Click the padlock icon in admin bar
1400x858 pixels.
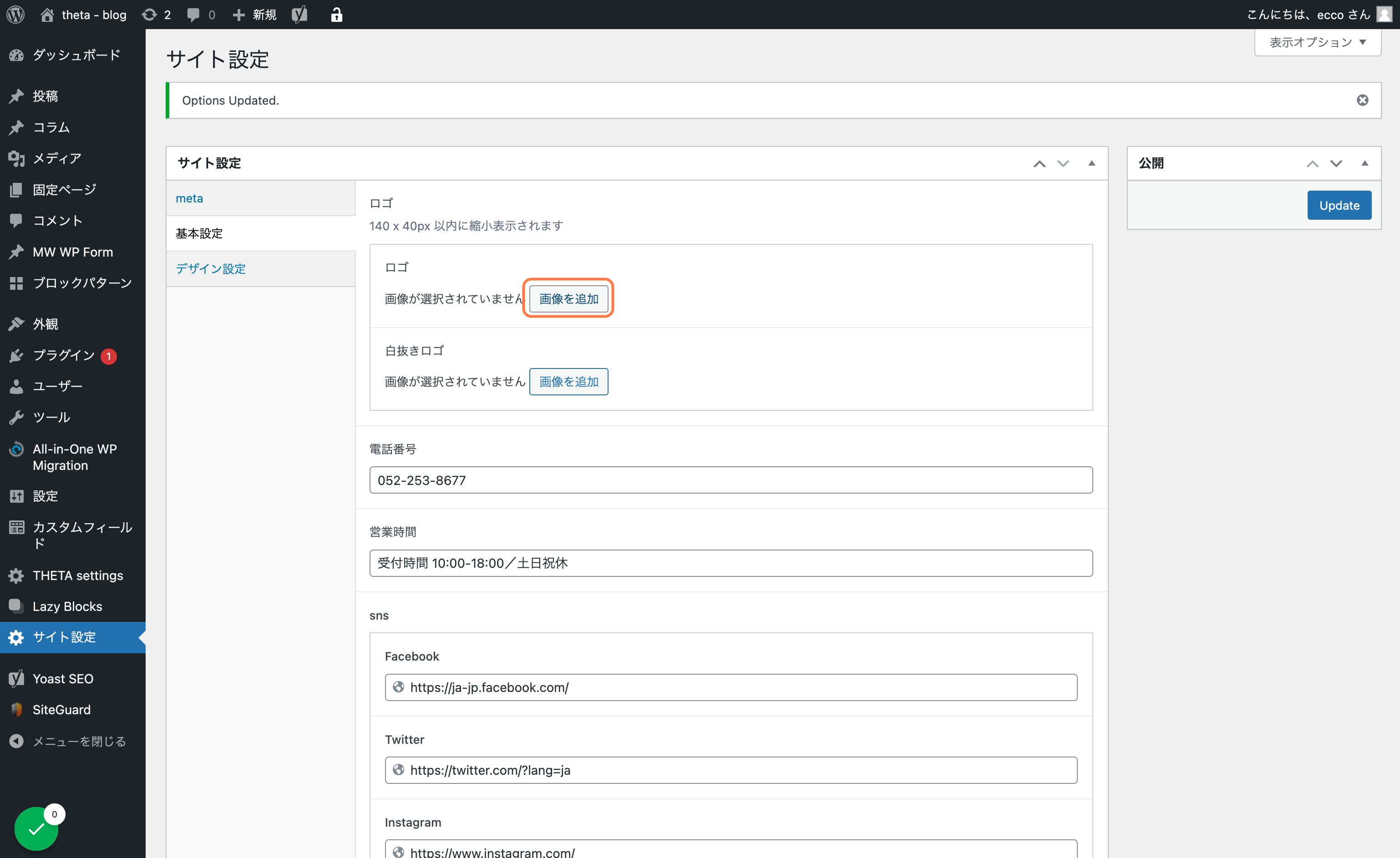click(x=336, y=15)
